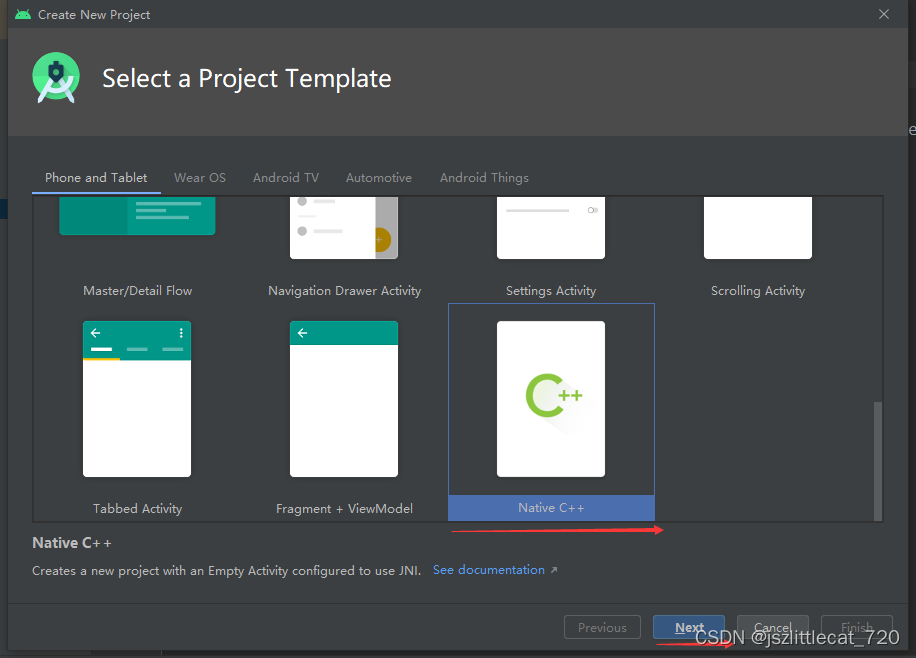Pick the Fragment + ViewModel template preview
916x658 pixels.
pyautogui.click(x=344, y=399)
